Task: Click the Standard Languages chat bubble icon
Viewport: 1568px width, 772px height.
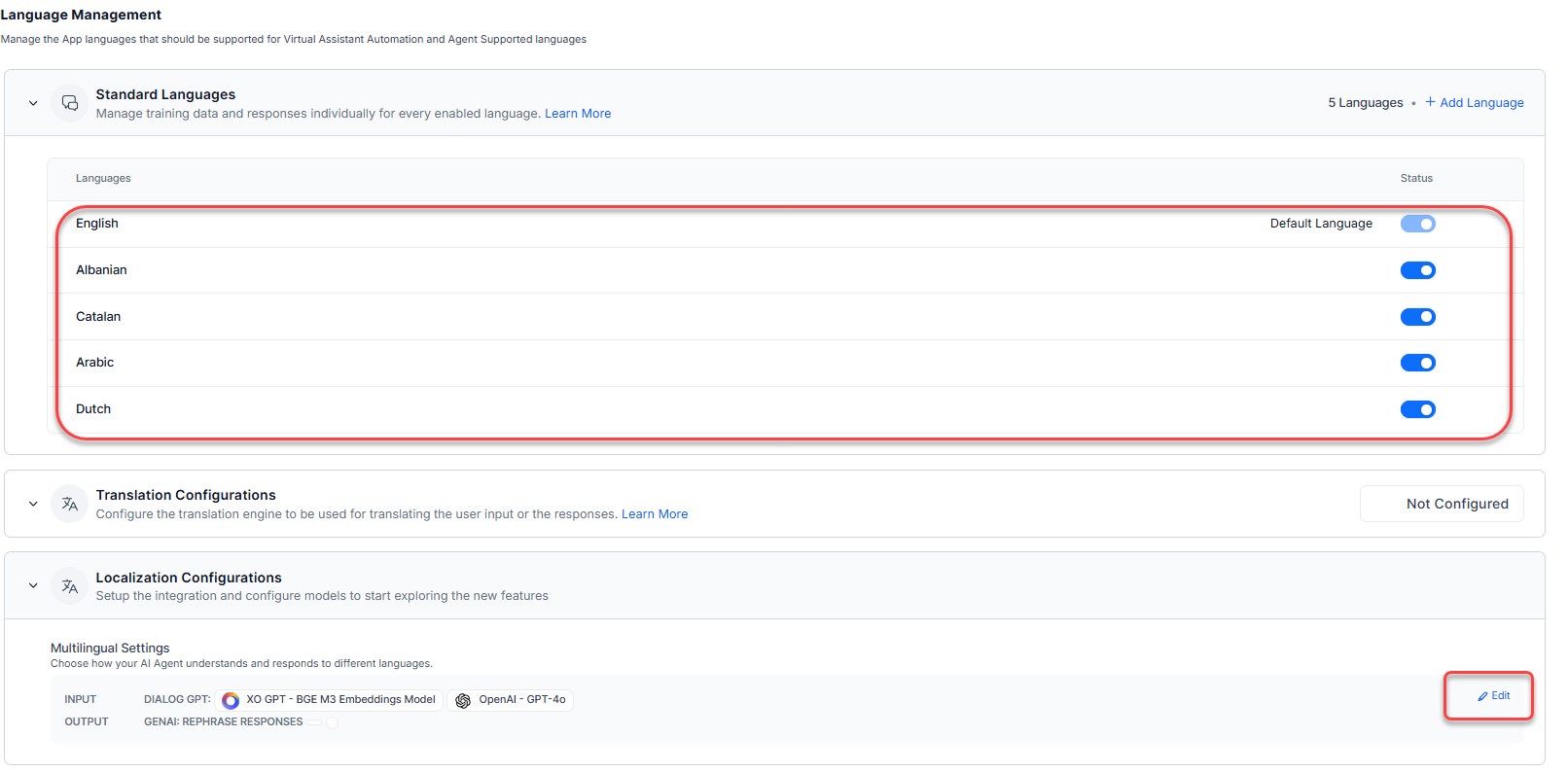Action: (70, 103)
